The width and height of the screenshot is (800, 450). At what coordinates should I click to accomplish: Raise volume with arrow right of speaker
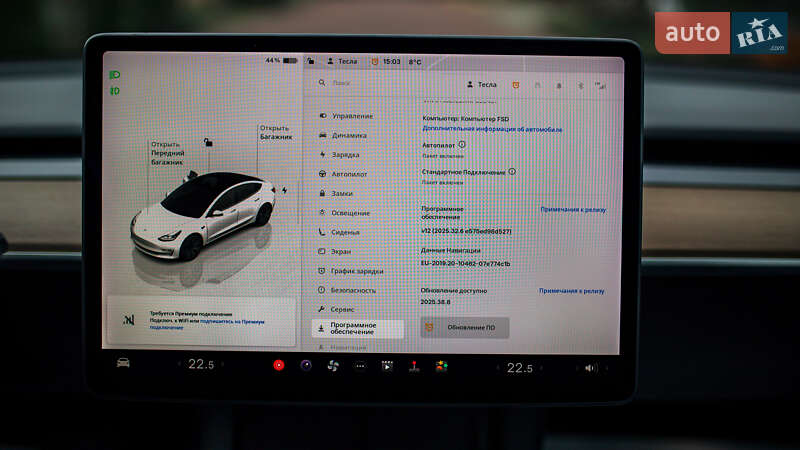[x=607, y=368]
